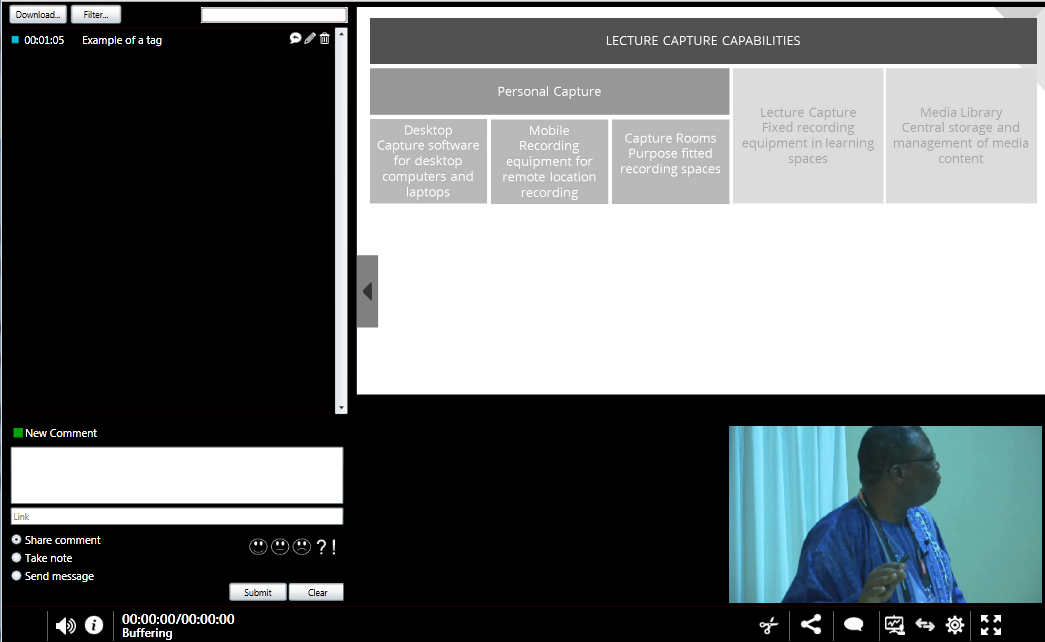Open the Filter... button
Image resolution: width=1045 pixels, height=642 pixels.
[96, 15]
